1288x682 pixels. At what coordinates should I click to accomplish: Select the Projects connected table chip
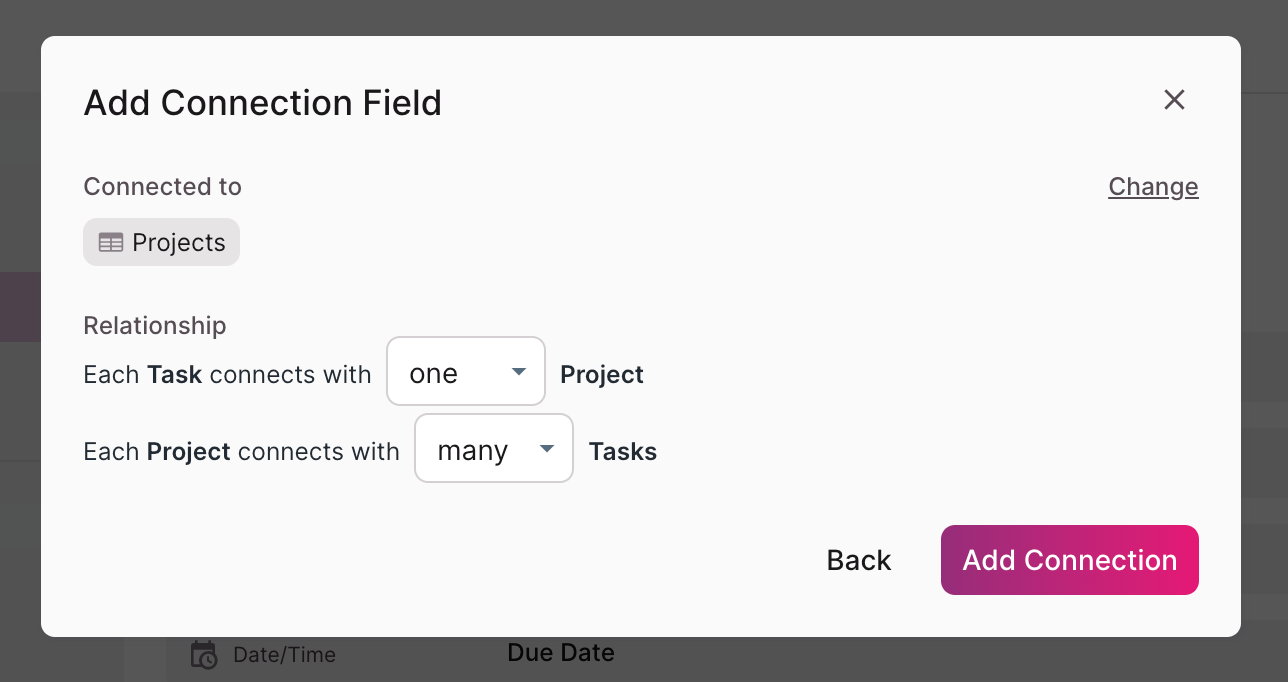(x=161, y=241)
